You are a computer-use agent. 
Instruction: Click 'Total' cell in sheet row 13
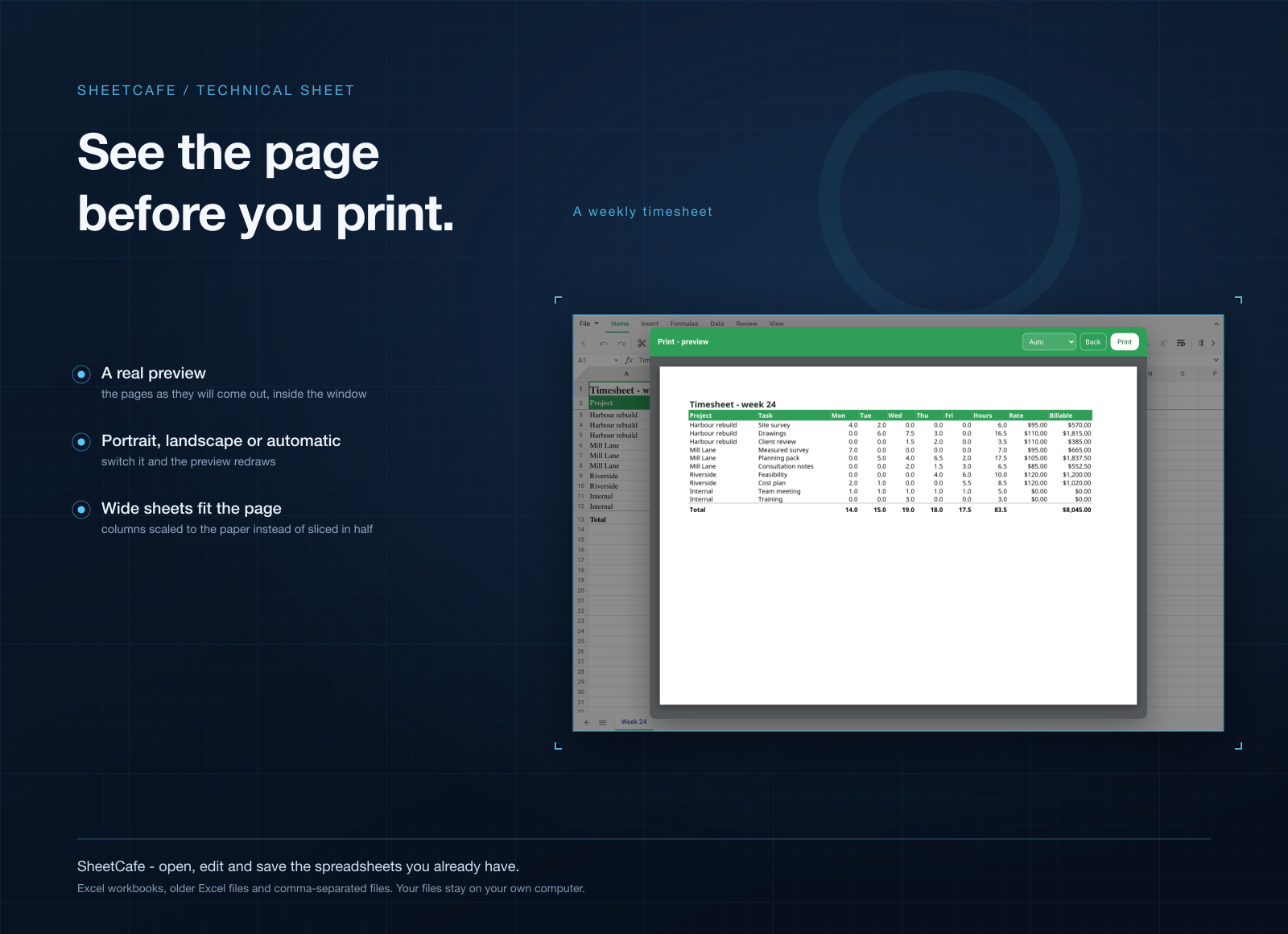click(x=619, y=519)
